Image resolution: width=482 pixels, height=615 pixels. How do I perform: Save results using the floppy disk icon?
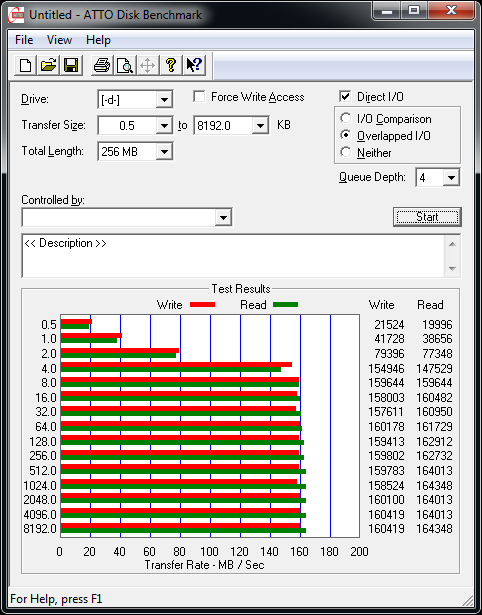pyautogui.click(x=71, y=65)
